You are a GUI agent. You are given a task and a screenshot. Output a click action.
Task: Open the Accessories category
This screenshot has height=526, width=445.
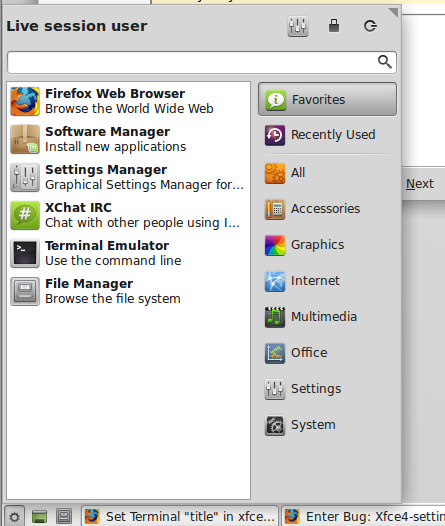(x=327, y=209)
